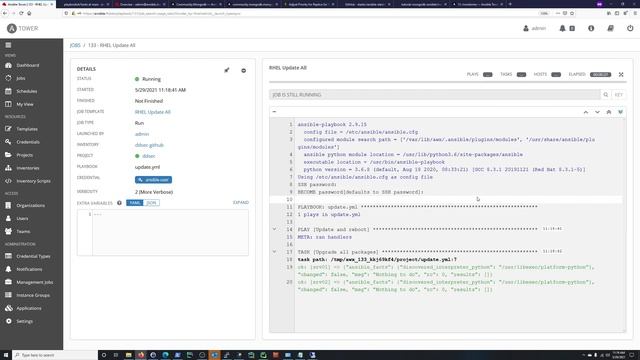Viewport: 640px width, 360px height.
Task: Open the admin launched-by link
Action: click(x=142, y=134)
